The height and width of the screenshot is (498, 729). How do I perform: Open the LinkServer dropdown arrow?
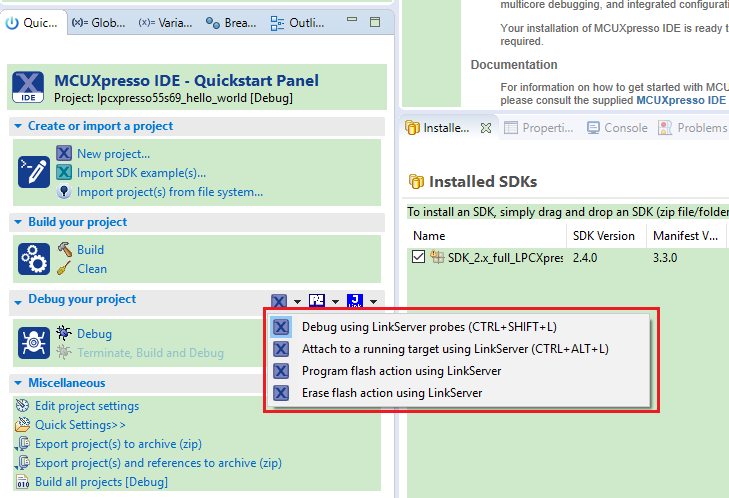tap(297, 302)
